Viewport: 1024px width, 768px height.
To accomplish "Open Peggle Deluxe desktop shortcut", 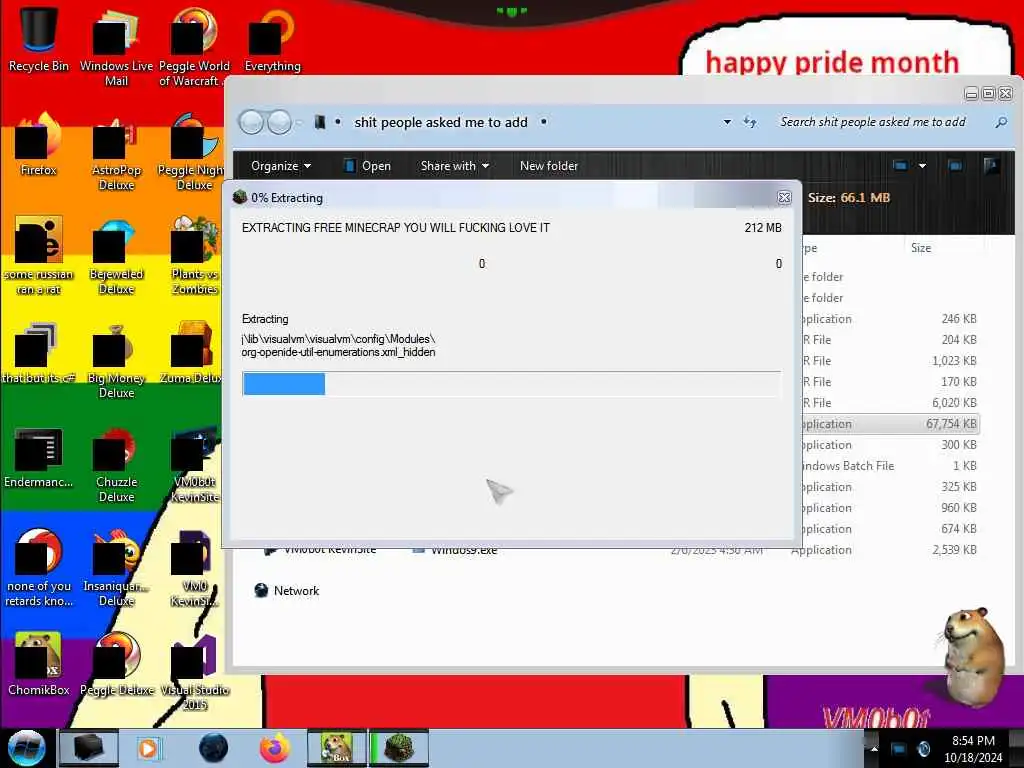I will [116, 664].
